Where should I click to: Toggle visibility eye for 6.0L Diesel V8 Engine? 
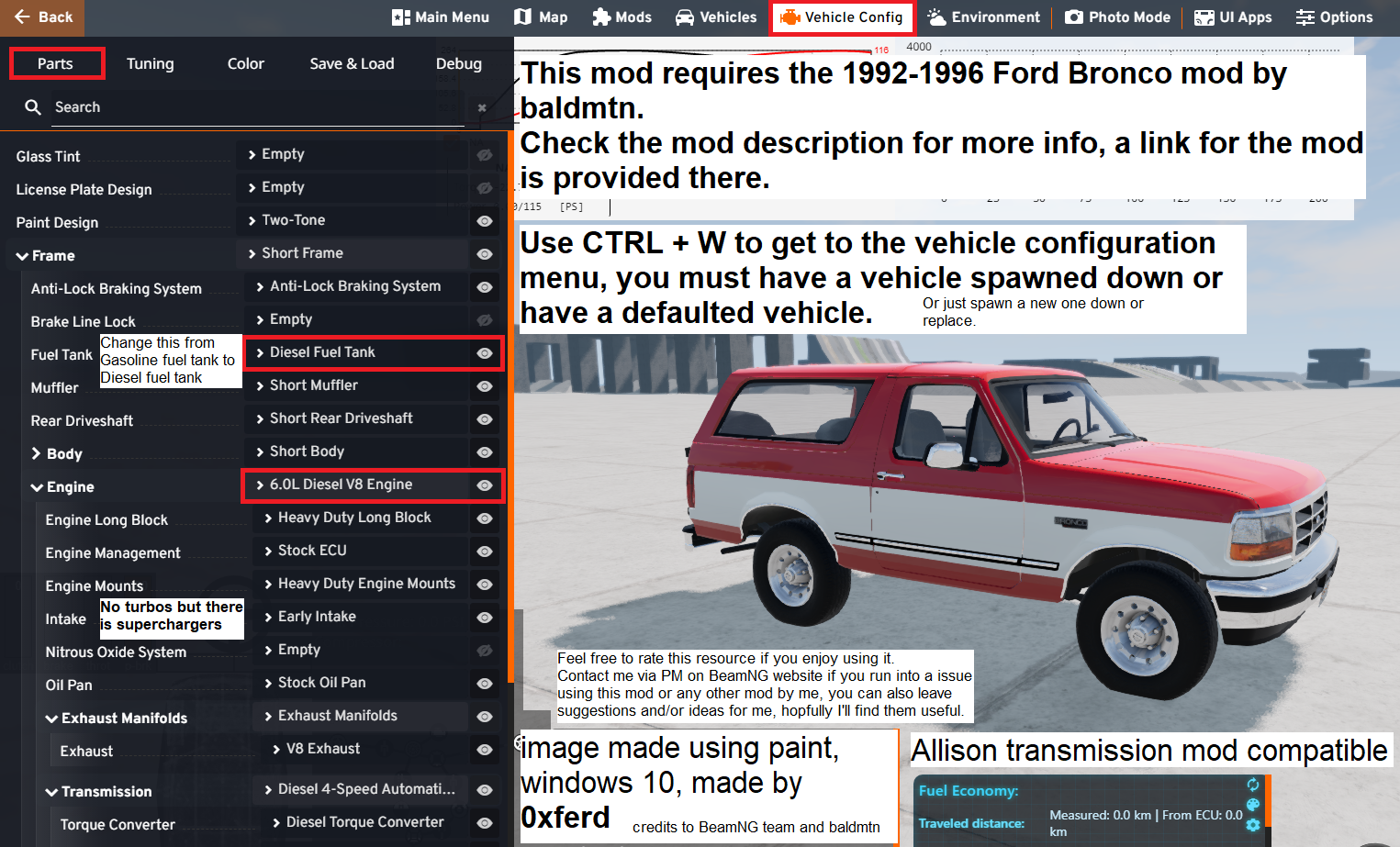click(485, 485)
